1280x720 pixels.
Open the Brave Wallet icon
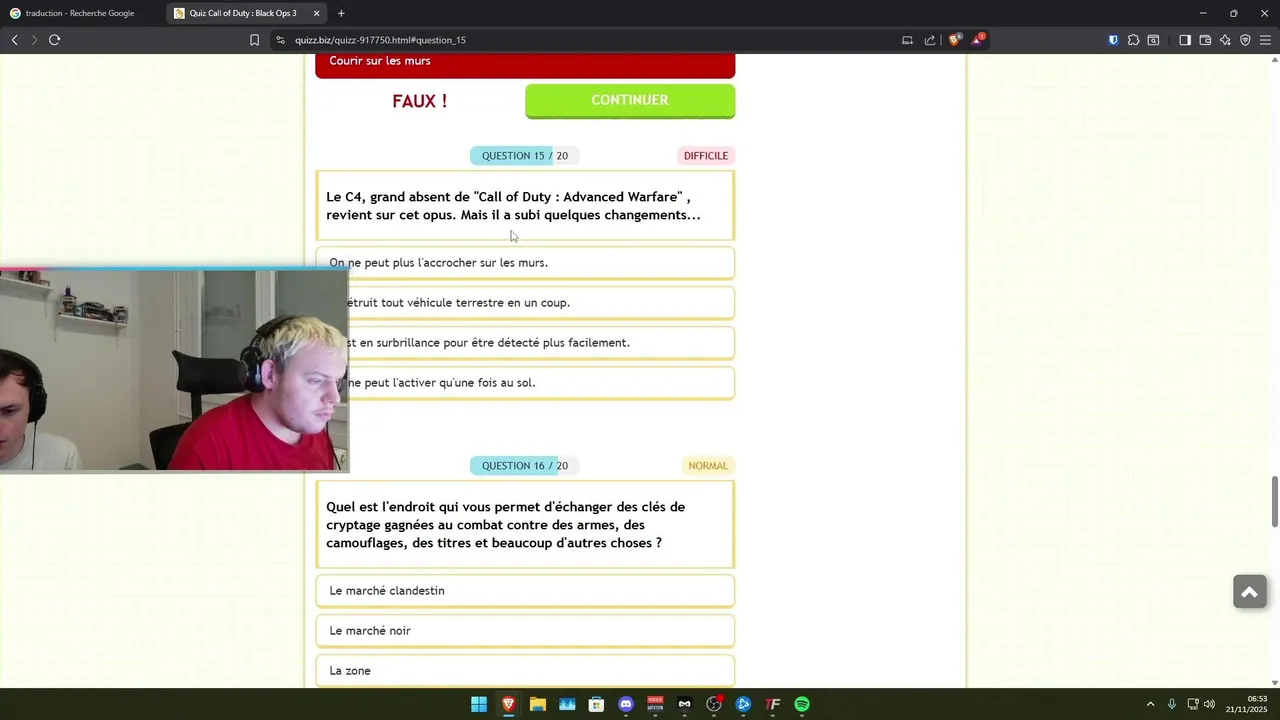pos(1205,40)
